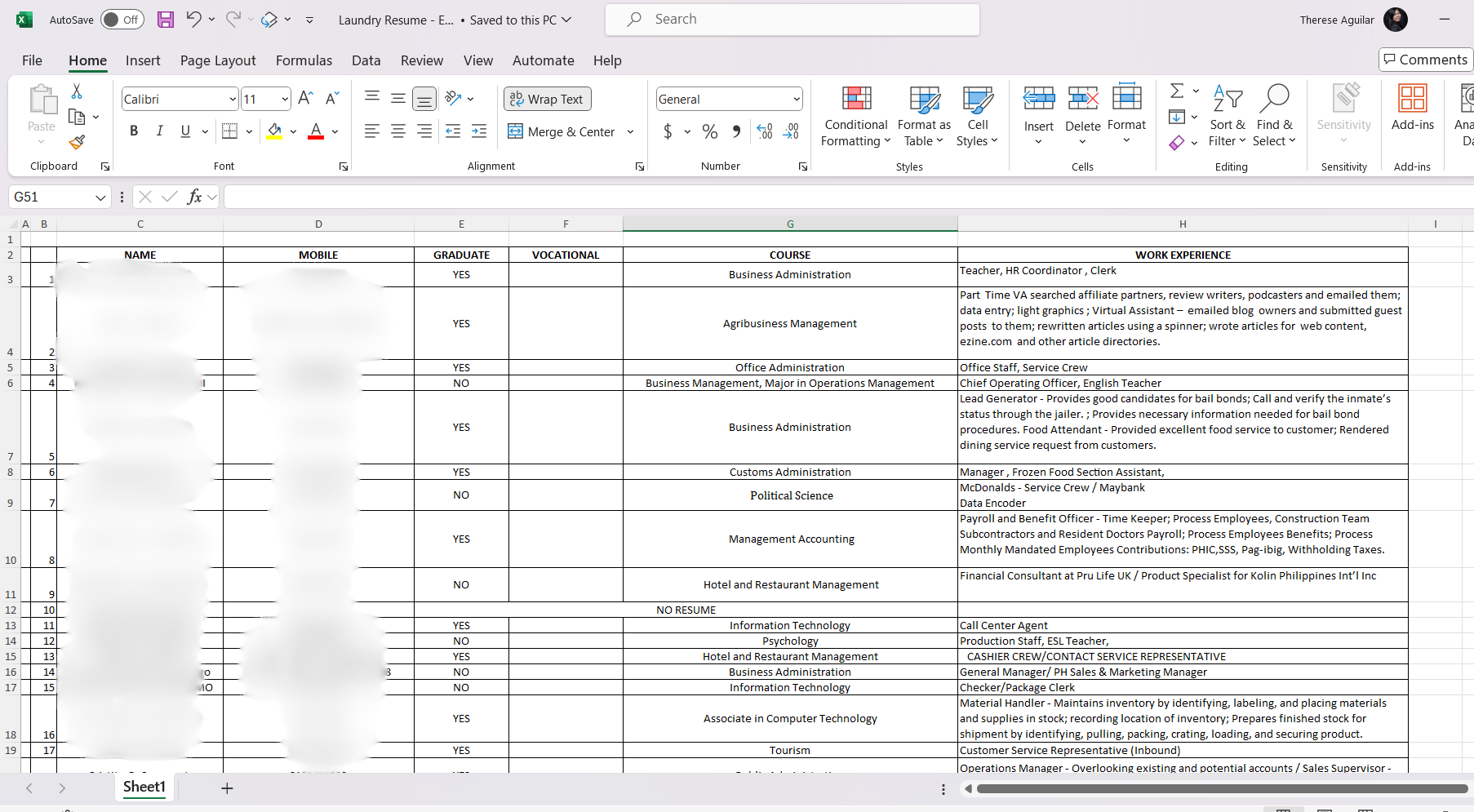Toggle Bold formatting
Viewport: 1474px width, 812px height.
(x=134, y=131)
